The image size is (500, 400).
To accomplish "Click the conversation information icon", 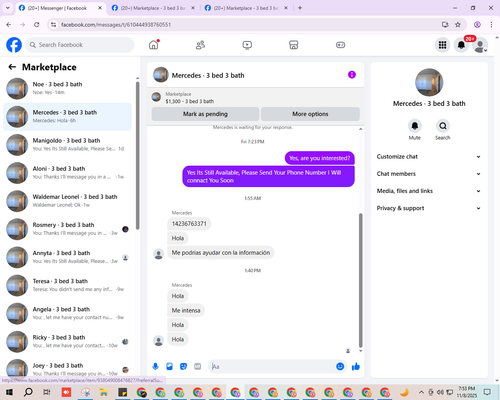I will [x=352, y=75].
